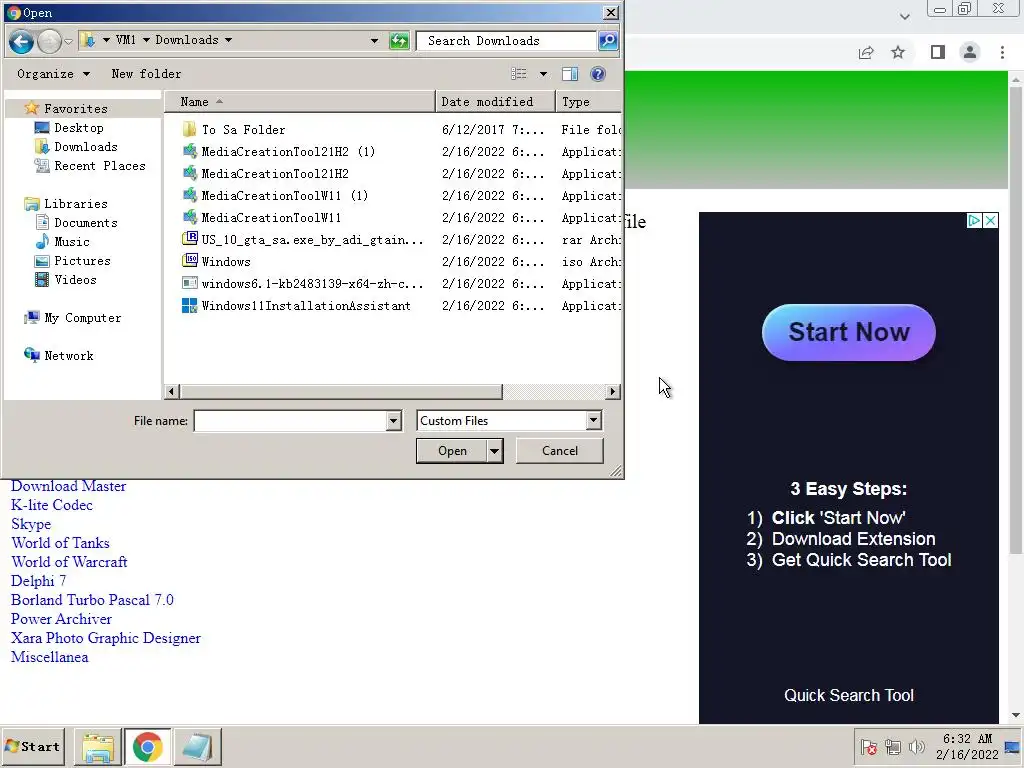Screen dimensions: 1024x768
Task: Open the Organize menu
Action: point(53,74)
